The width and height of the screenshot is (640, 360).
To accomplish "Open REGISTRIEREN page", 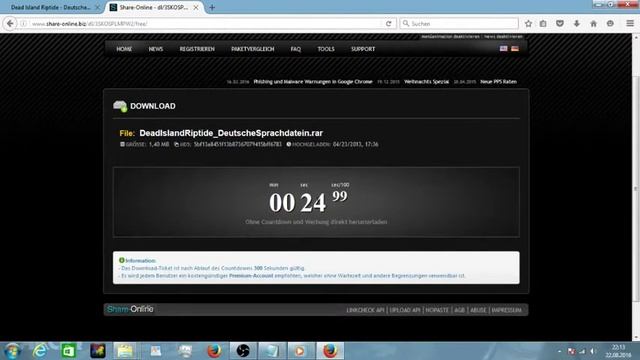I will [197, 49].
